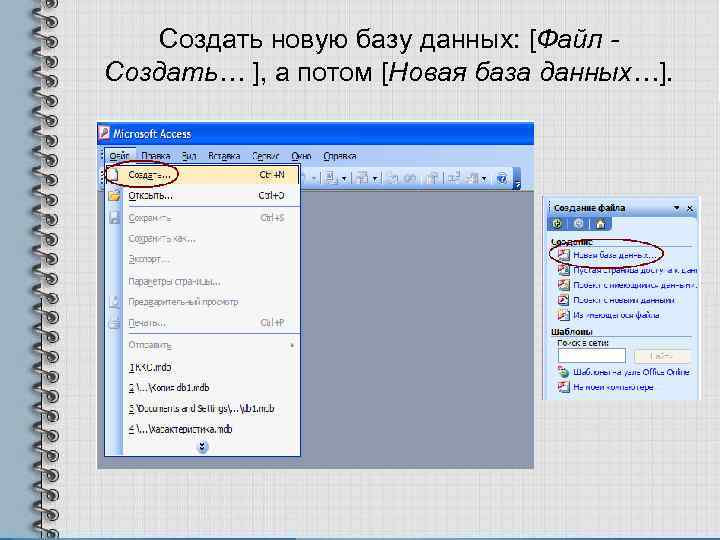Open the Окно menu

[301, 156]
